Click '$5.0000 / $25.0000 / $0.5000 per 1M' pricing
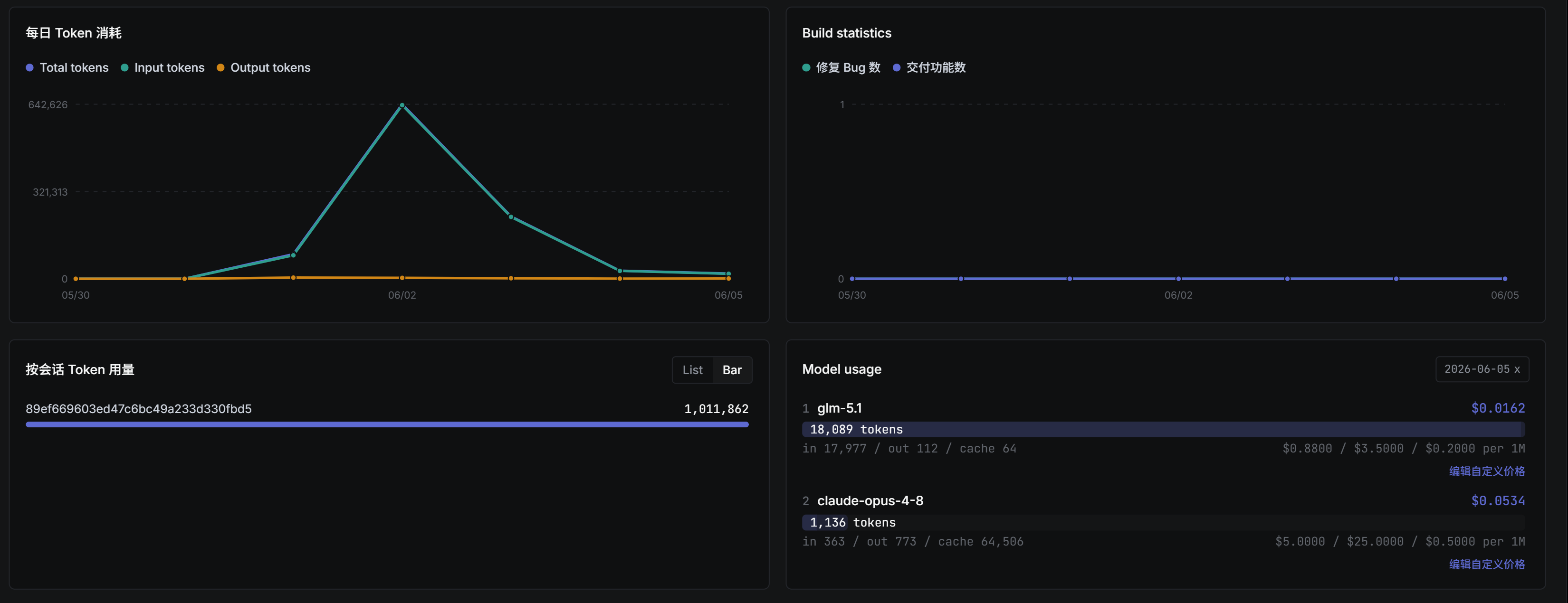 [x=1400, y=542]
